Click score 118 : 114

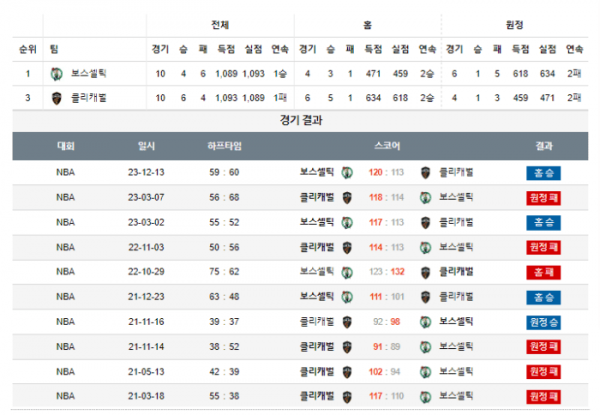point(386,197)
